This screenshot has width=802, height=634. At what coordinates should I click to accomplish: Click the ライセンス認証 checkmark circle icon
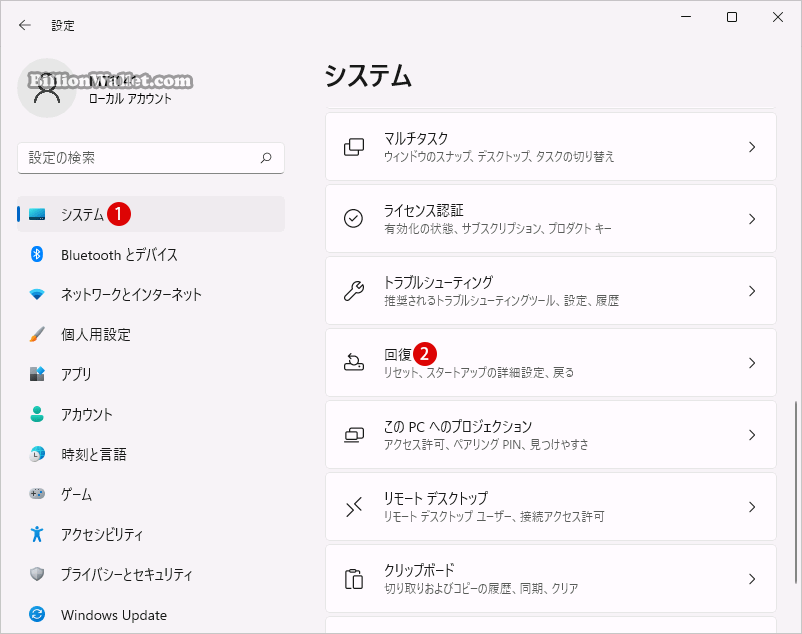pyautogui.click(x=353, y=219)
